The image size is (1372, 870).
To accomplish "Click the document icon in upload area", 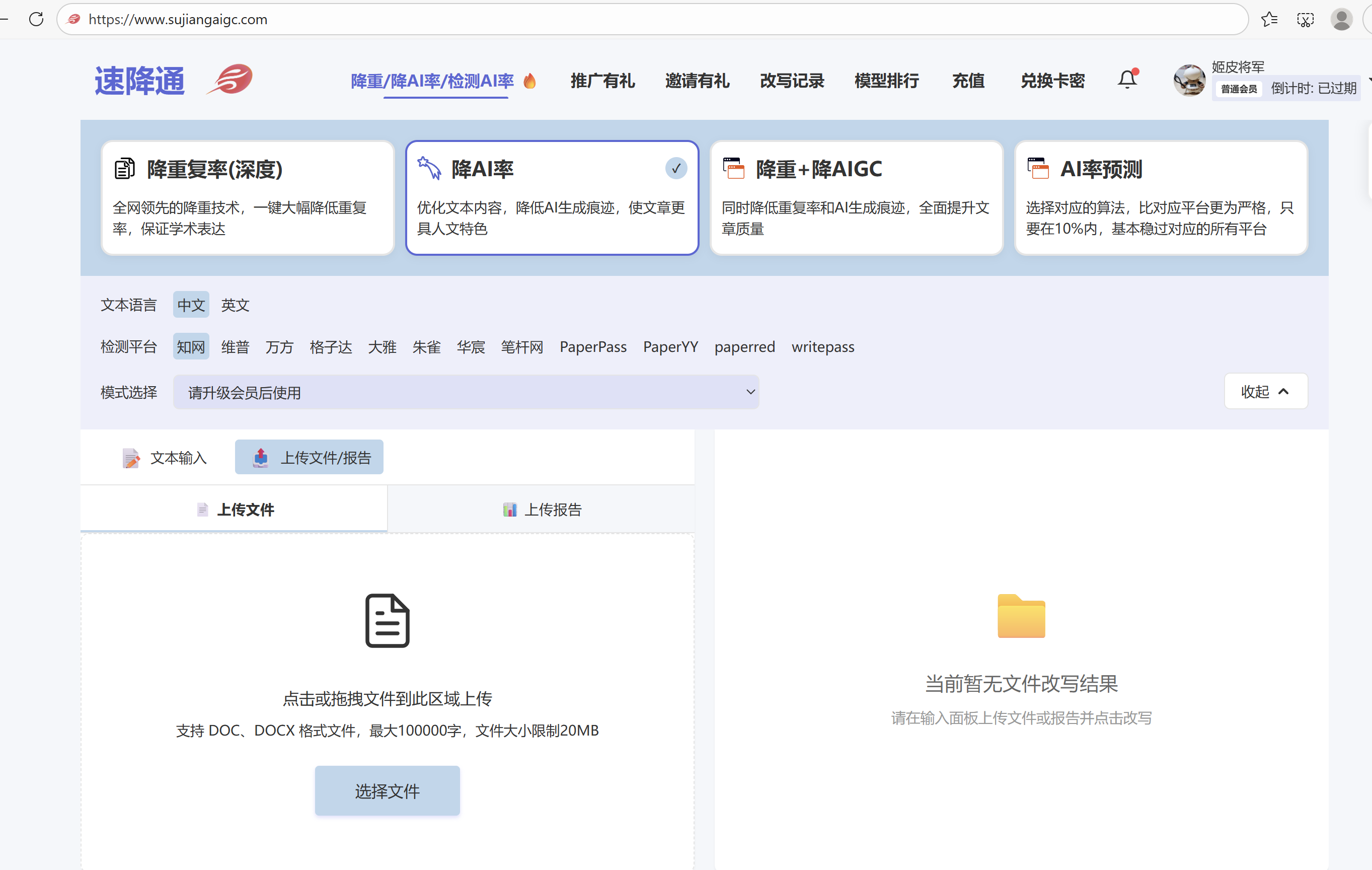I will coord(387,620).
